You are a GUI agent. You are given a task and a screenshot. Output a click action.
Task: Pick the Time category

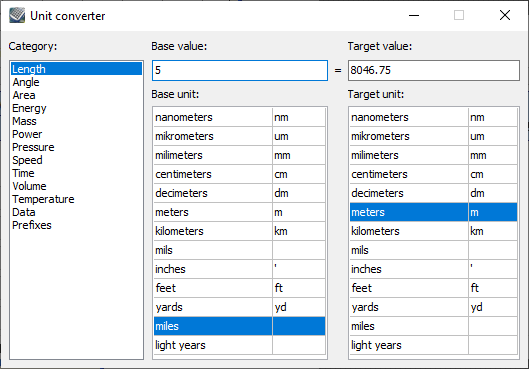pos(76,173)
